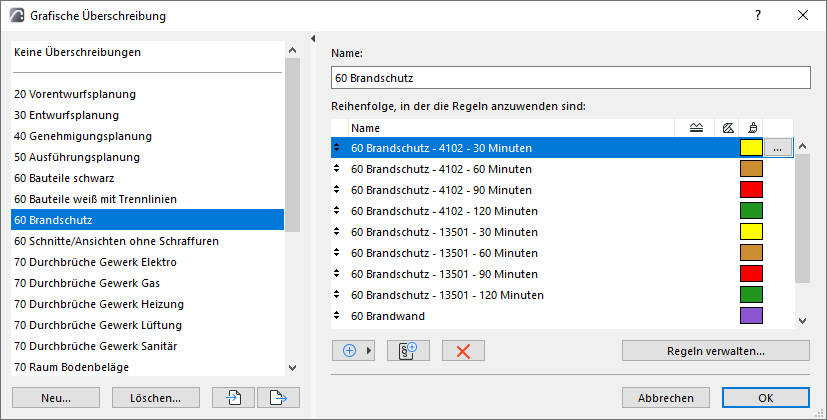Select 70 Durchbrüche Gewerk Elektro combination
827x420 pixels.
pos(95,262)
